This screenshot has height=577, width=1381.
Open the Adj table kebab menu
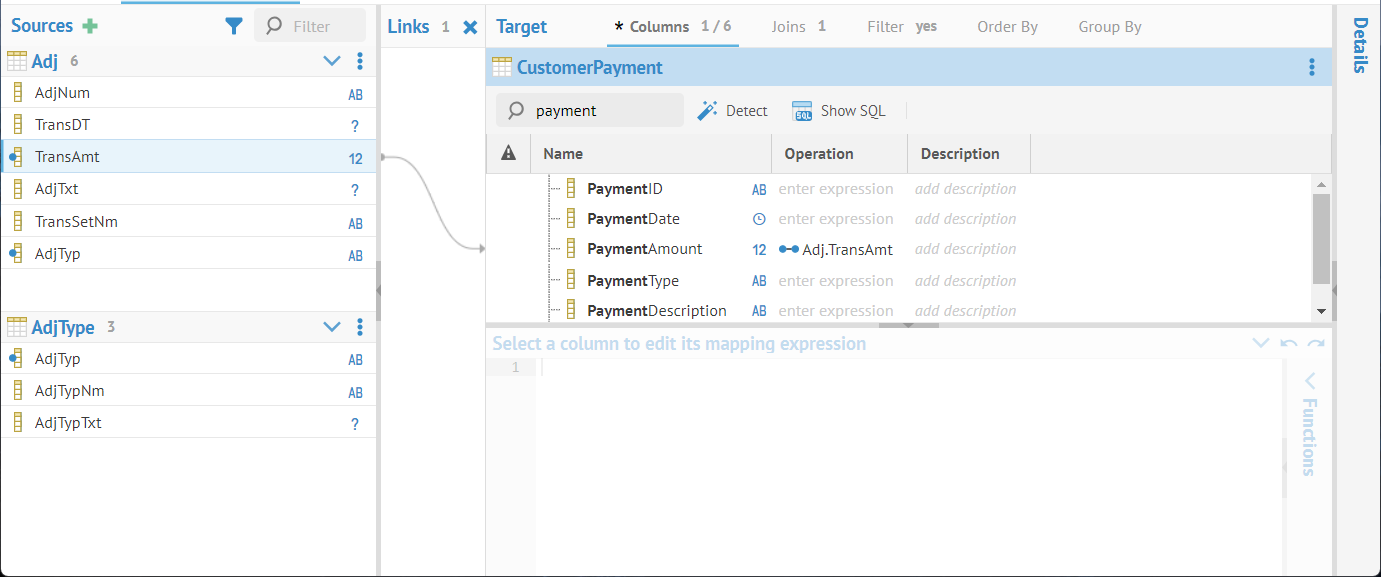360,61
